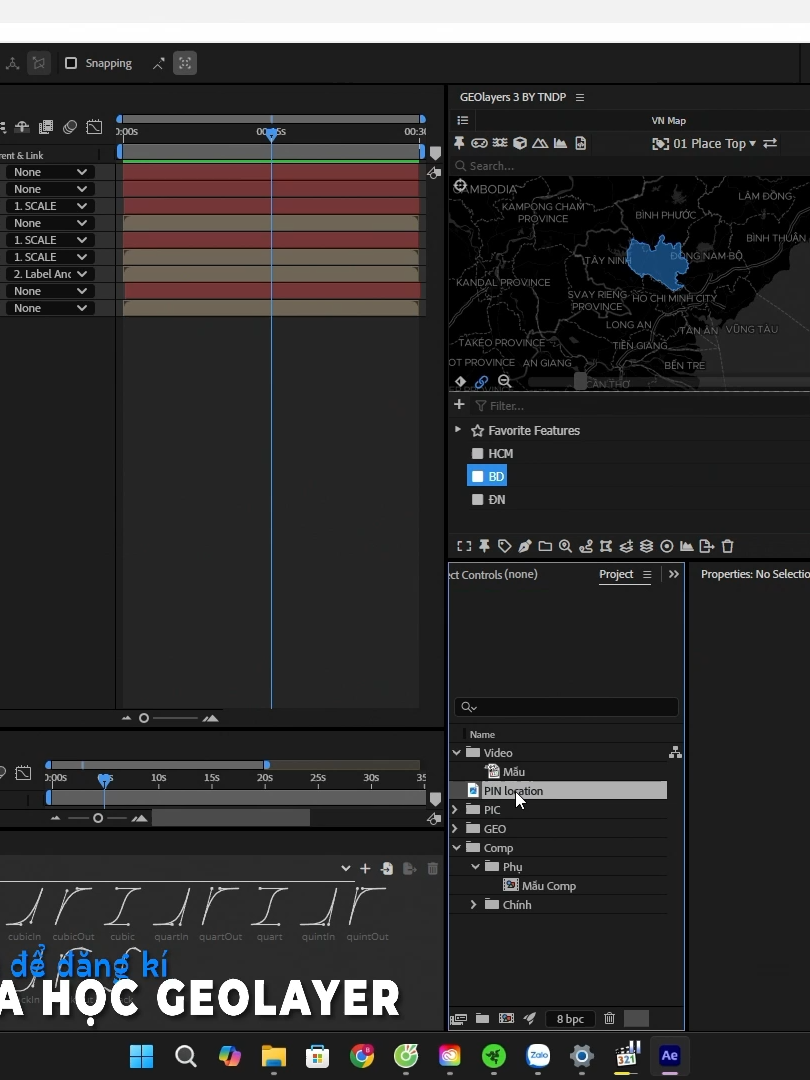Open the Project panel hamburger menu
Image resolution: width=810 pixels, height=1080 pixels.
pos(647,574)
